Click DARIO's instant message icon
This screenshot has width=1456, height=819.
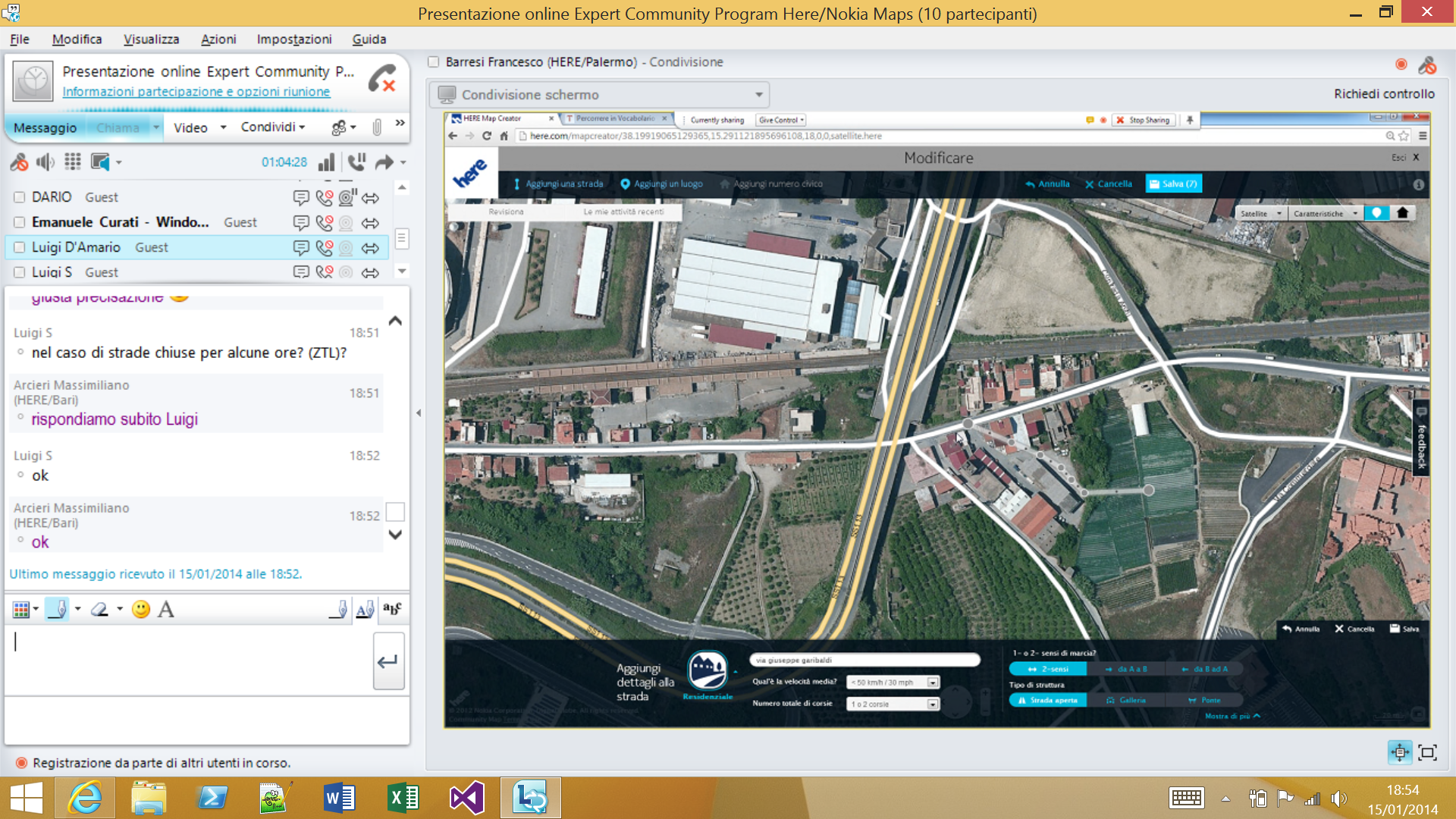301,198
